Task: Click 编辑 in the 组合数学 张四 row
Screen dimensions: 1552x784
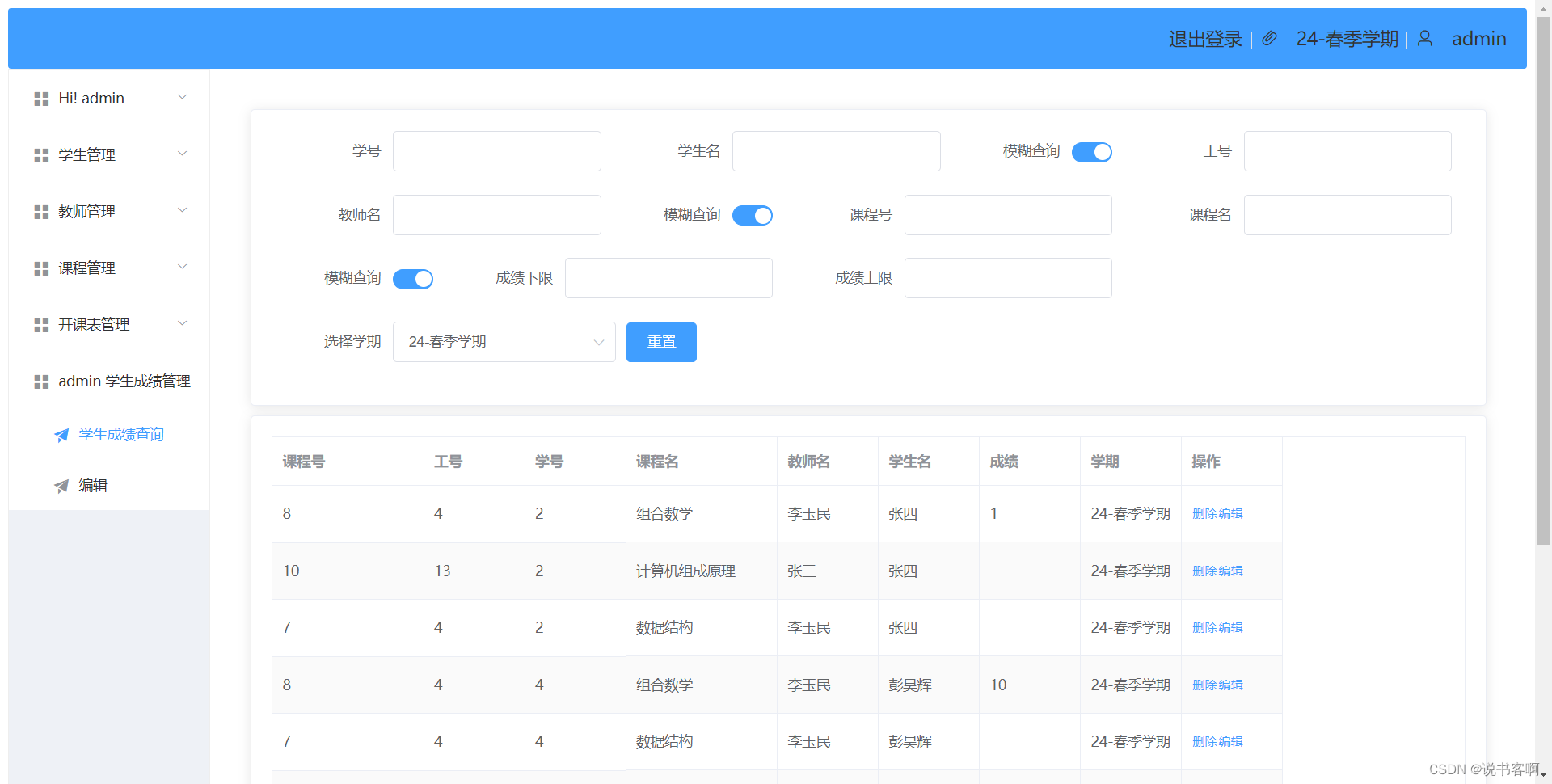Action: click(x=1231, y=514)
